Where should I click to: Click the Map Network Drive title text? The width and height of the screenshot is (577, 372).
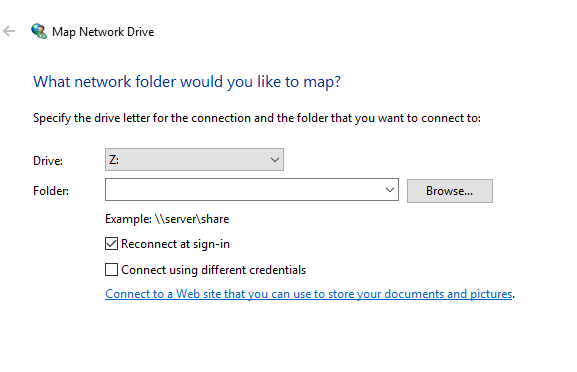click(103, 32)
